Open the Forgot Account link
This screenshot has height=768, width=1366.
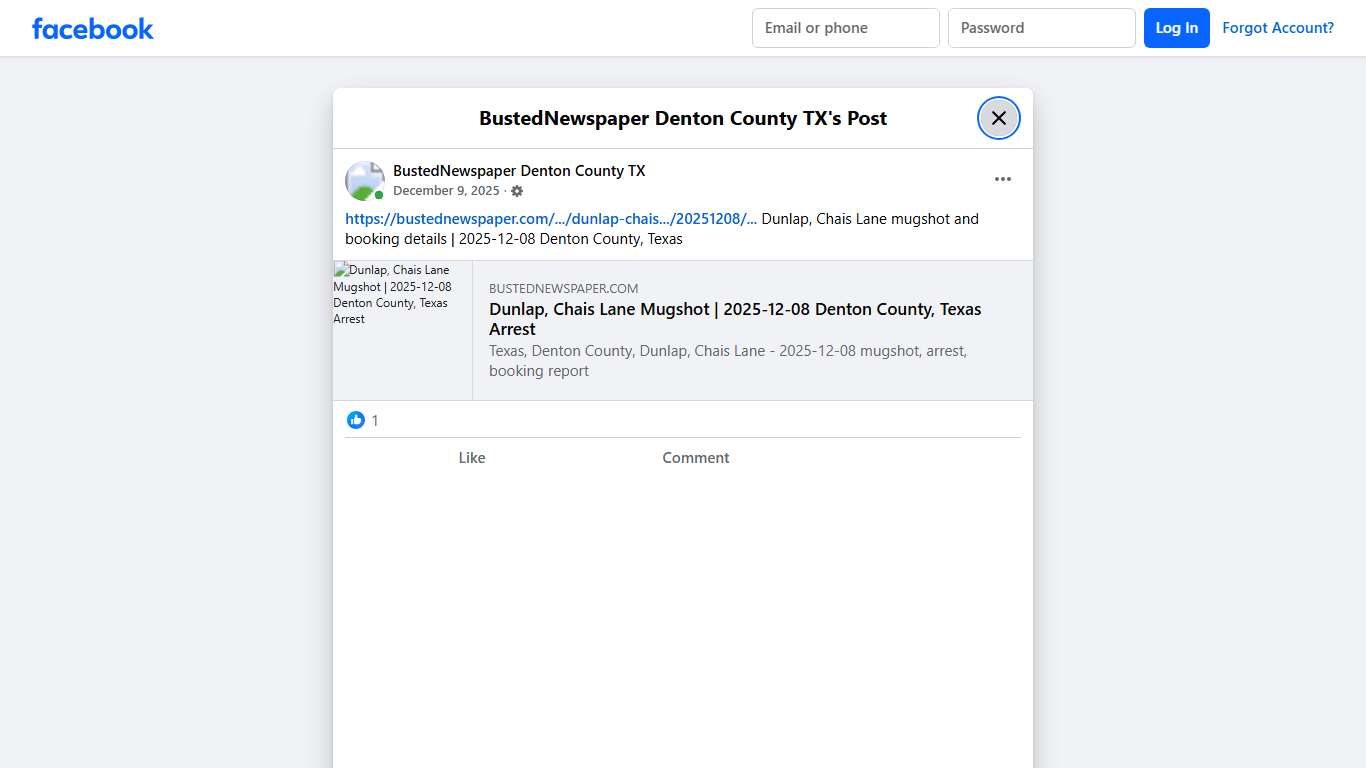[1278, 28]
